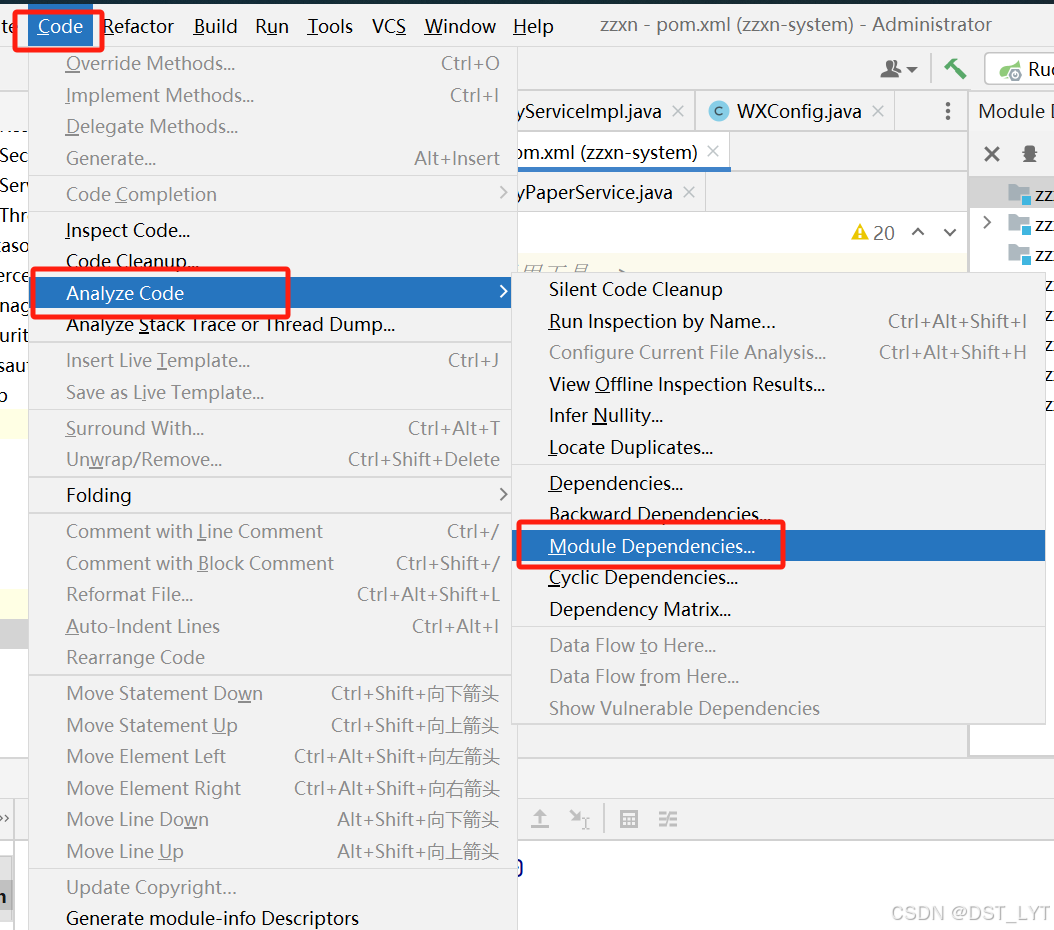
Task: Click the export icon in bottom toolbar
Action: tap(540, 818)
